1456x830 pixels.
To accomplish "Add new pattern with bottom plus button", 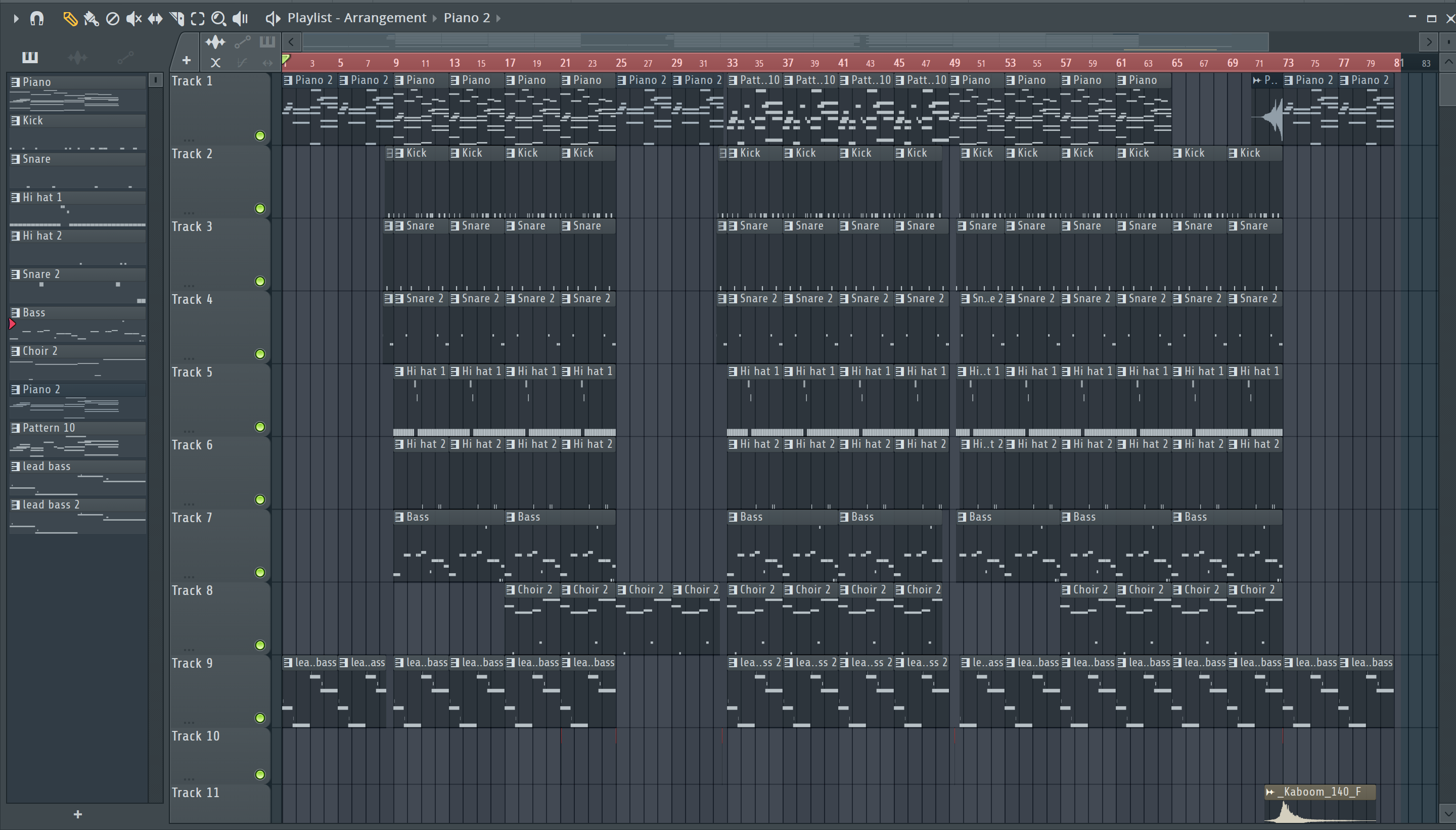I will tap(78, 815).
